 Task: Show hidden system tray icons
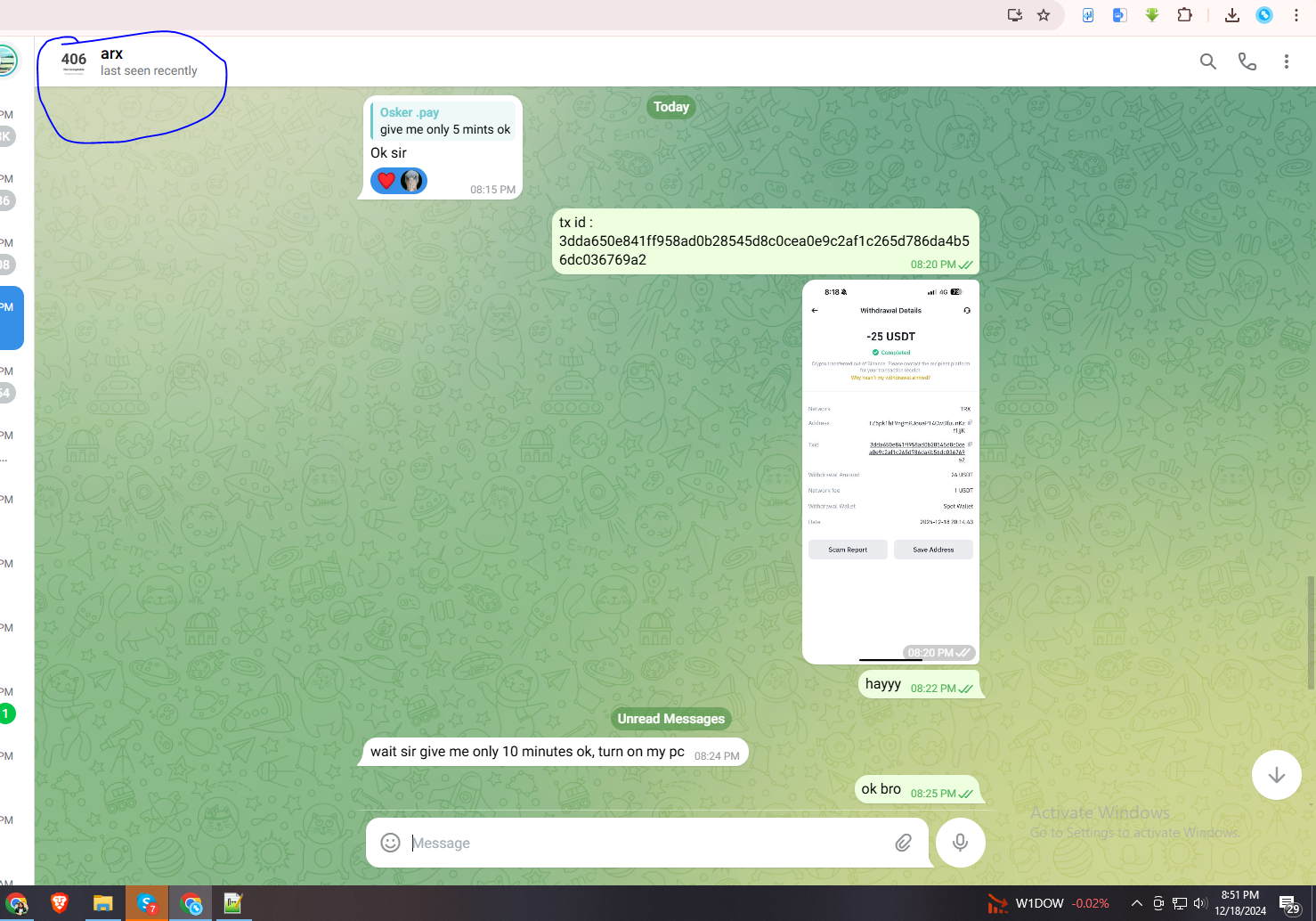1136,903
